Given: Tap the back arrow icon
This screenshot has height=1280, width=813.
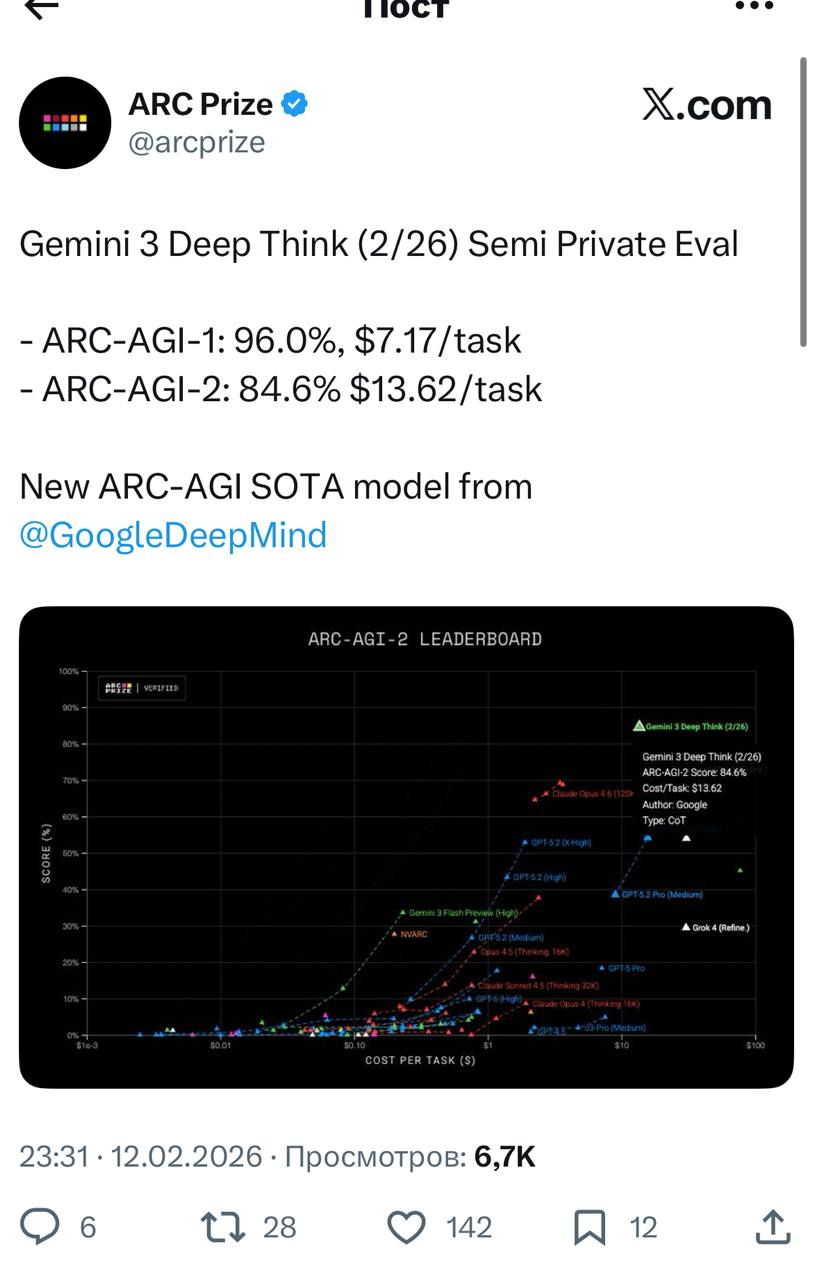Looking at the screenshot, I should coord(41,7).
